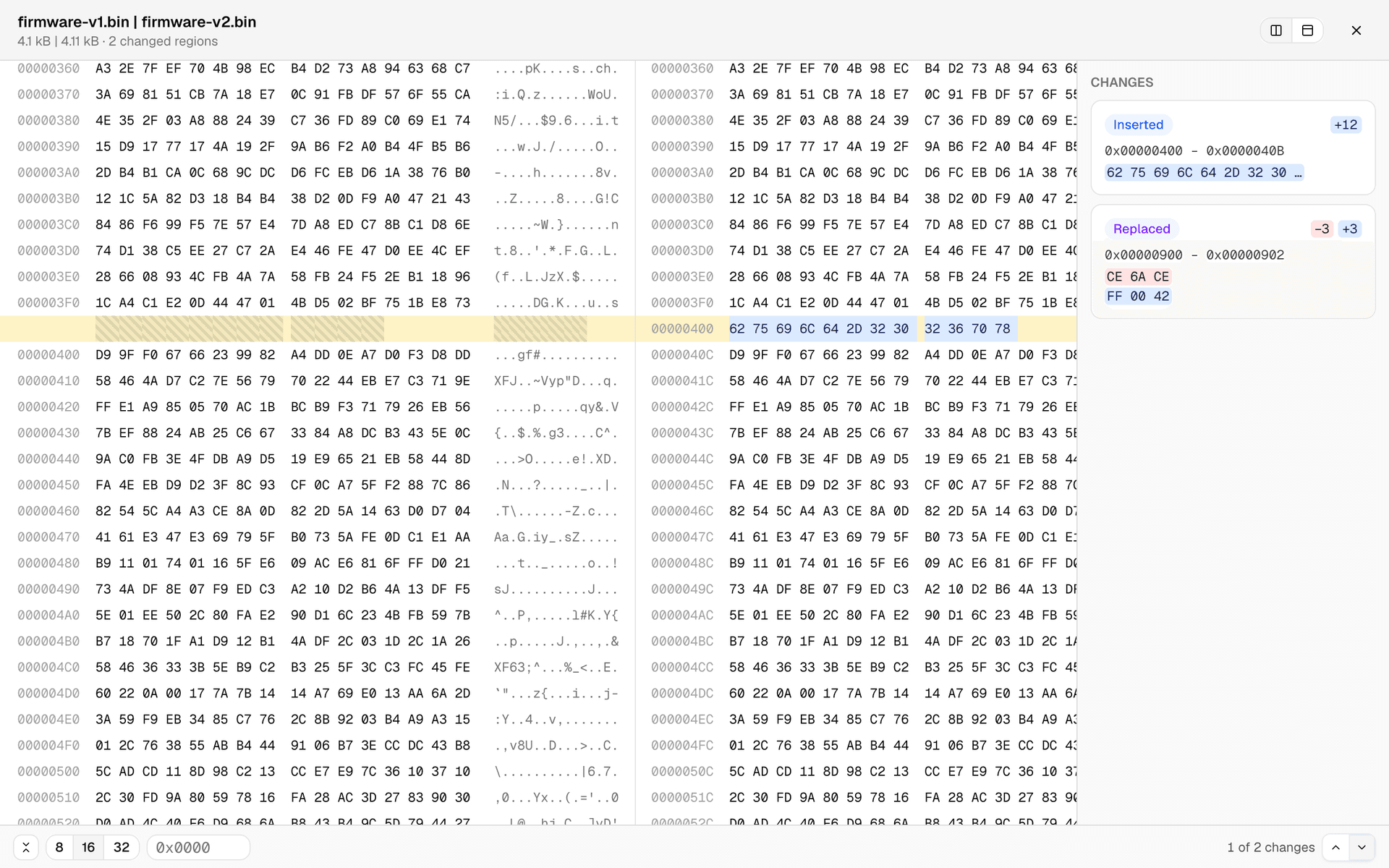Screen dimensions: 1389x868
Task: Click range 0x00000900 – 0x00000902
Action: tap(1194, 255)
